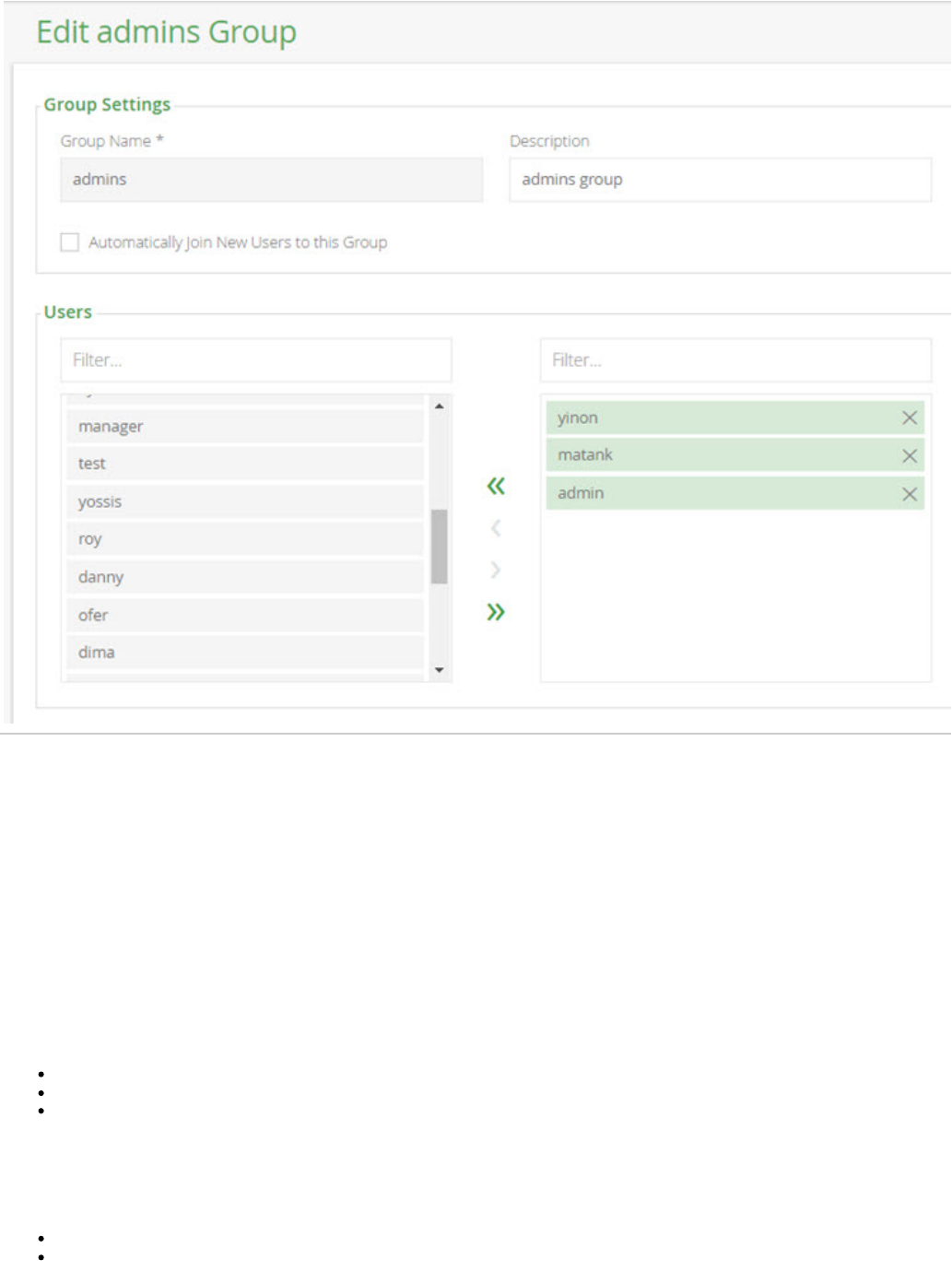Remove matank from the group
The width and height of the screenshot is (952, 1283).
point(909,456)
